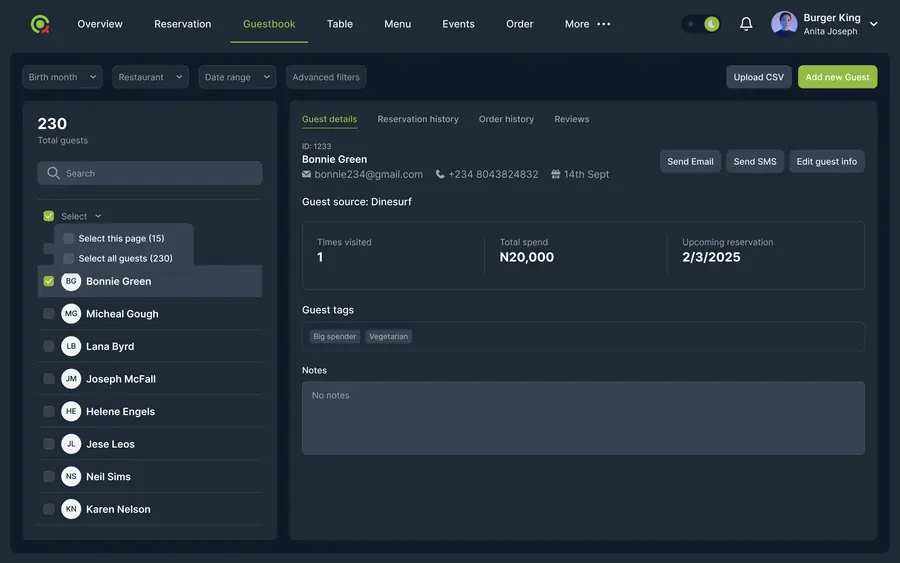900x563 pixels.
Task: Select Karen Nelson in guest list
Action: (x=150, y=509)
